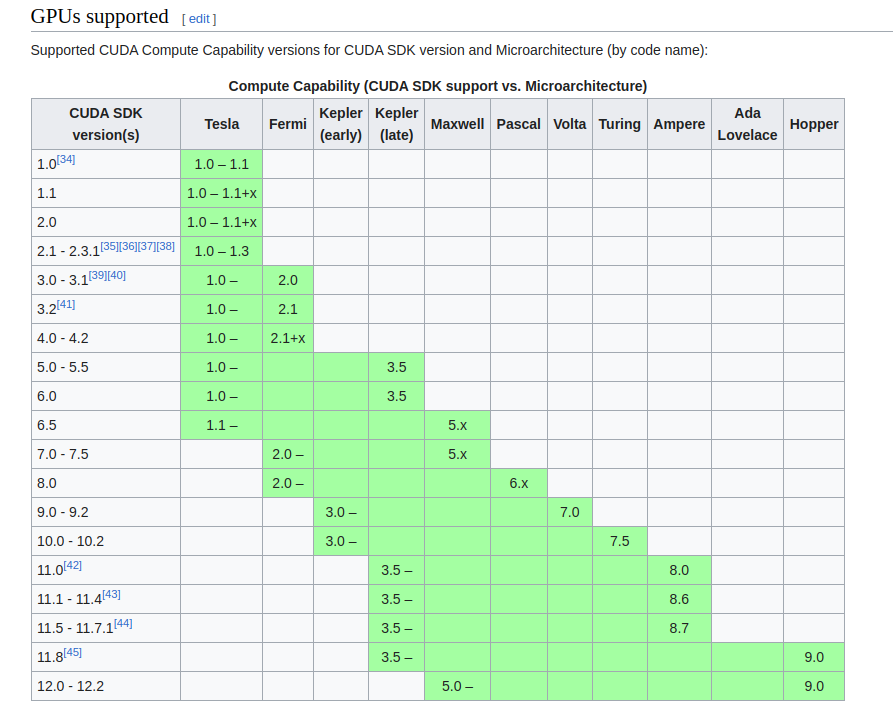Click the SDK version cell 5.0 - 5.5

point(106,367)
